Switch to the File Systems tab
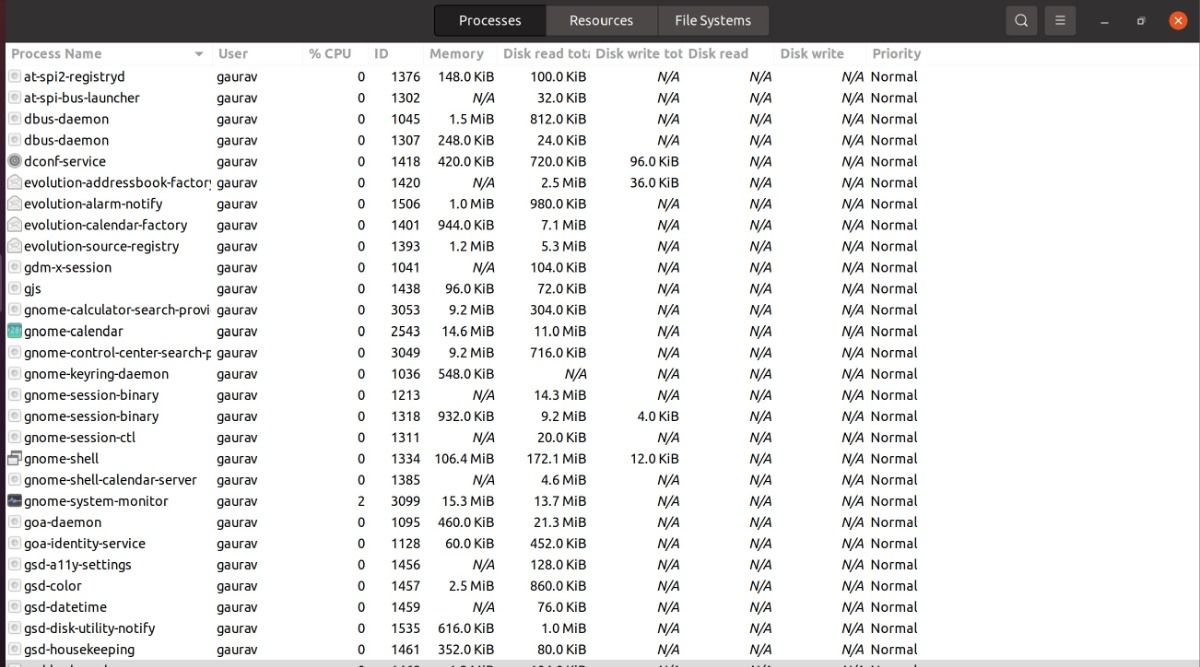Viewport: 1200px width, 667px height. (712, 20)
